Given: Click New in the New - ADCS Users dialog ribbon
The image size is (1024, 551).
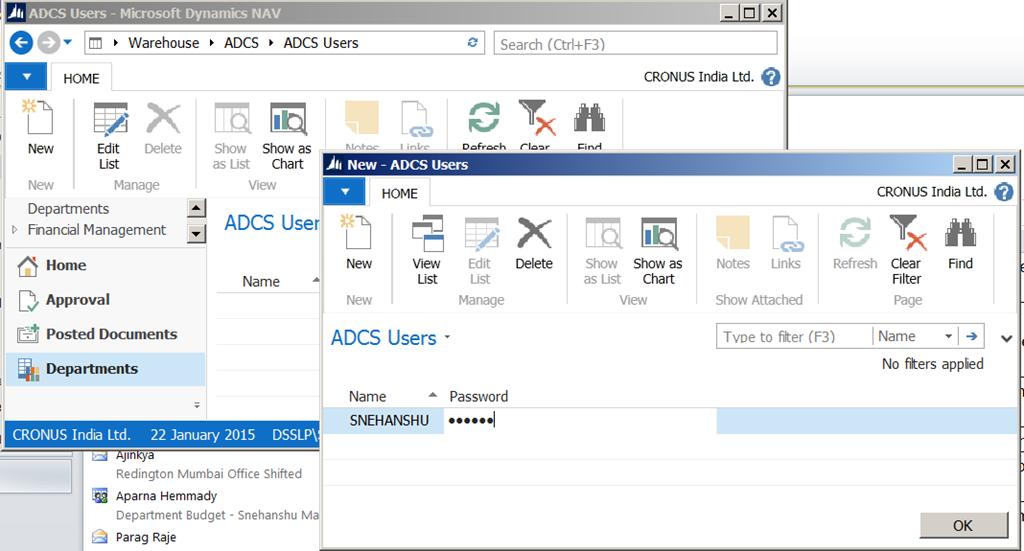Looking at the screenshot, I should (x=359, y=243).
